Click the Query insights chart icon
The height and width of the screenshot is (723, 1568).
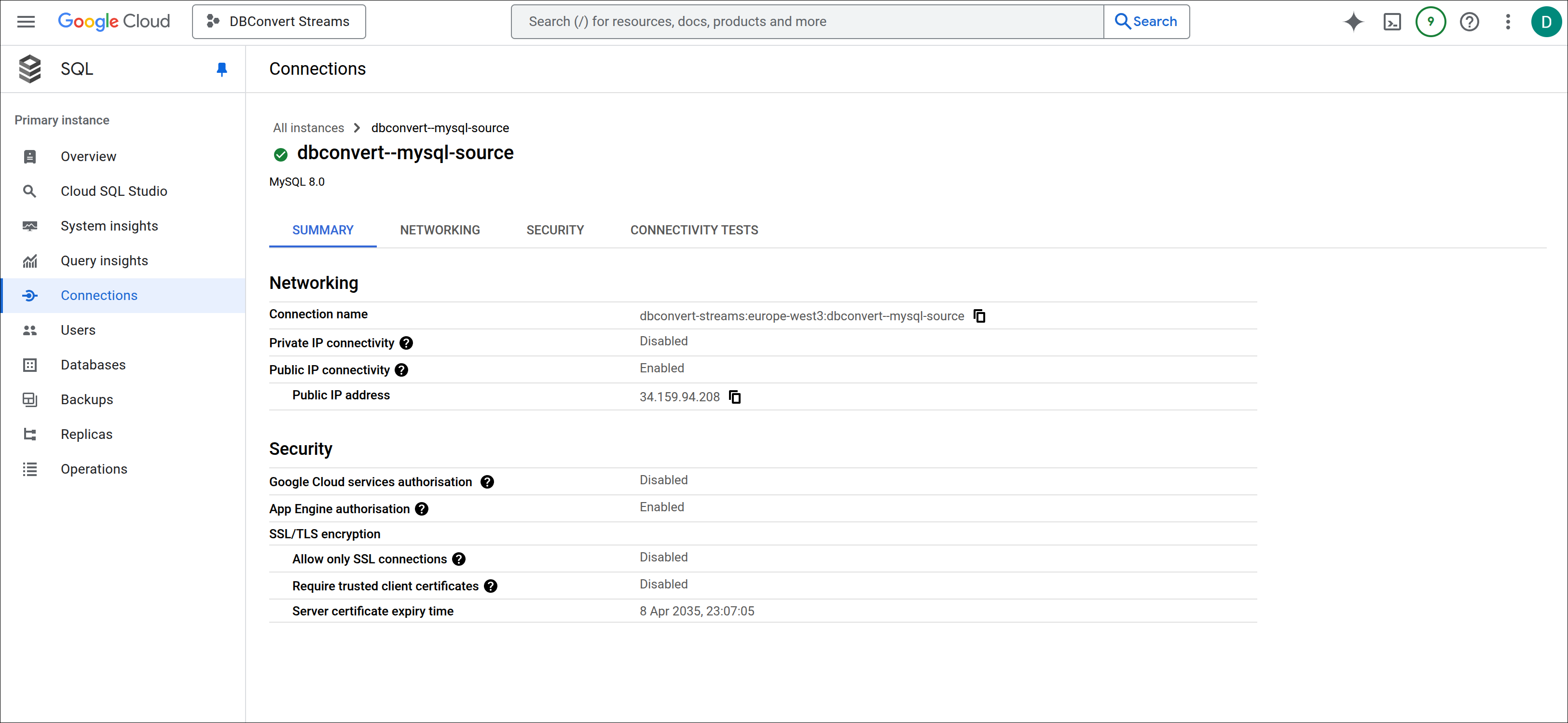(30, 260)
